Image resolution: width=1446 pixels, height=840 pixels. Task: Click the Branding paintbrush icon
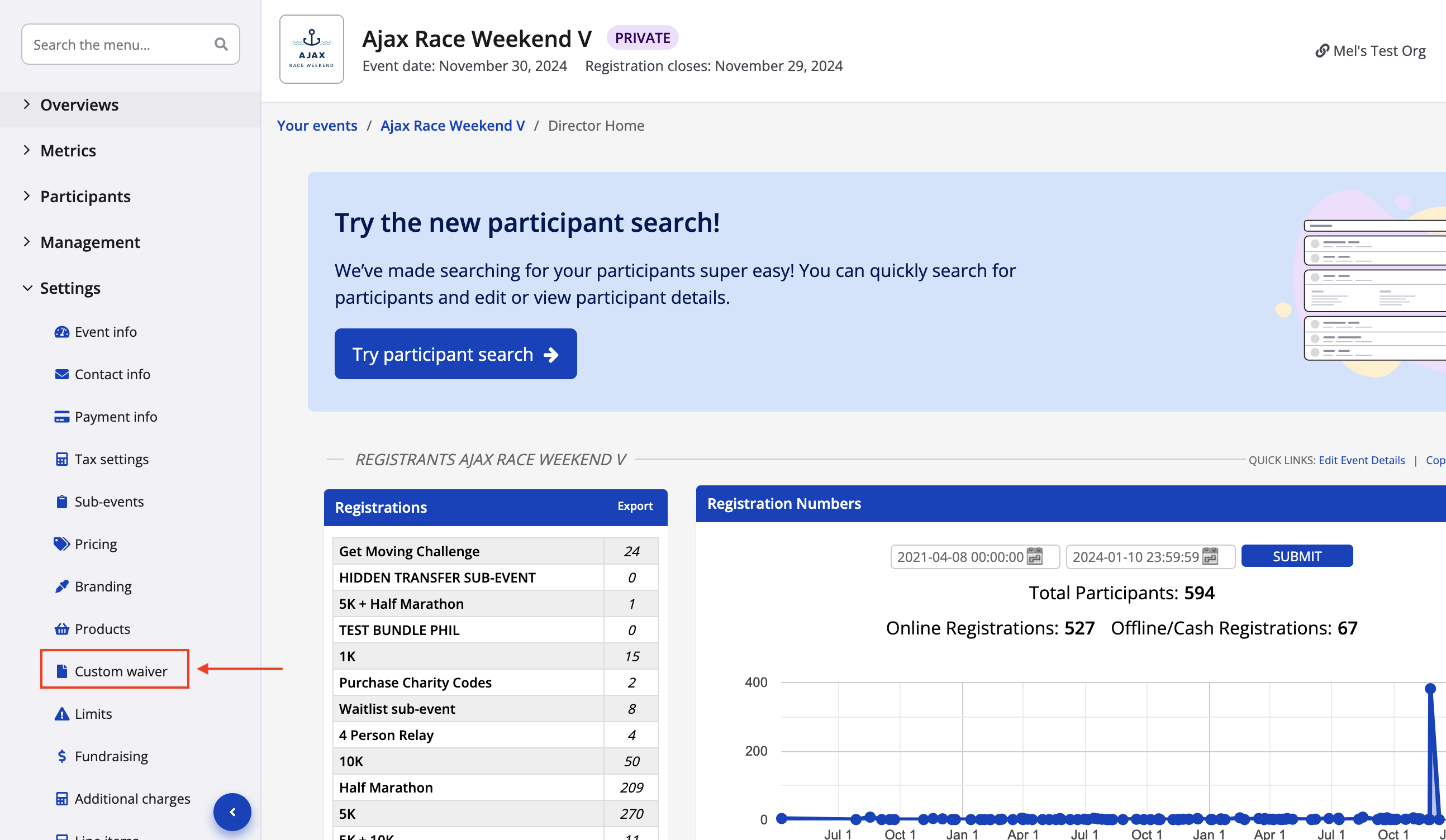[x=61, y=586]
